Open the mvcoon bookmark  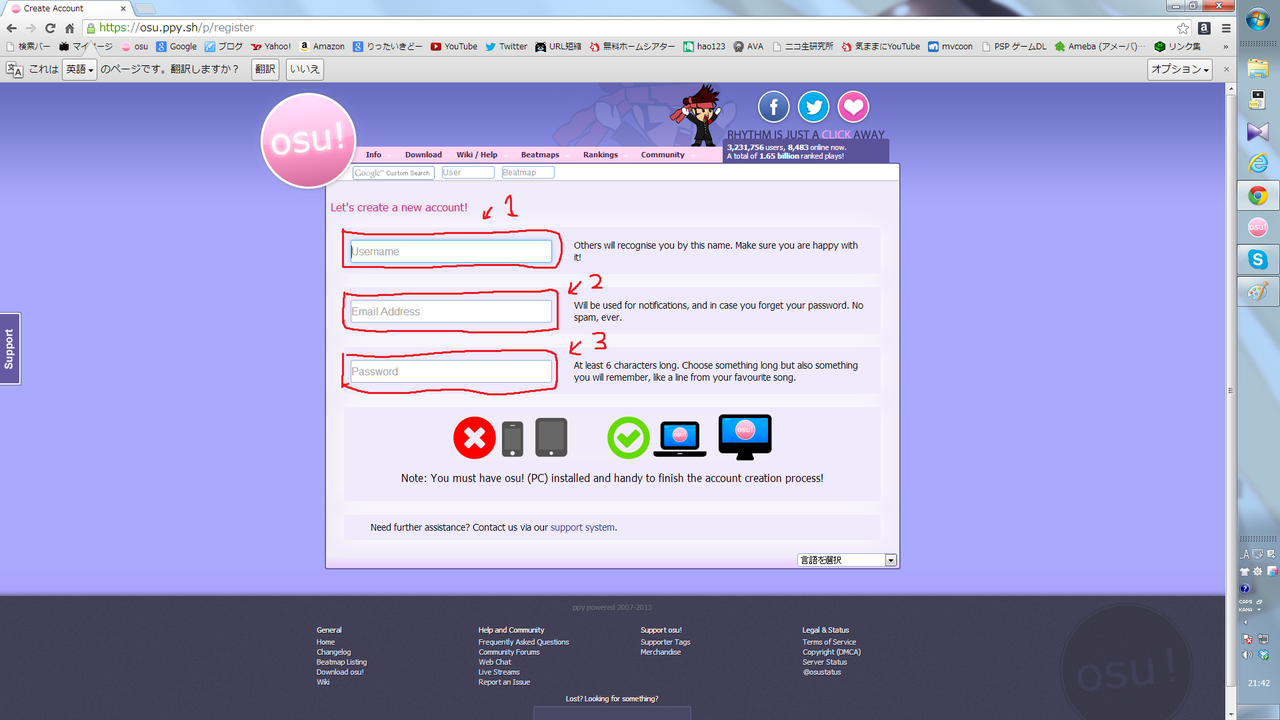pos(950,46)
